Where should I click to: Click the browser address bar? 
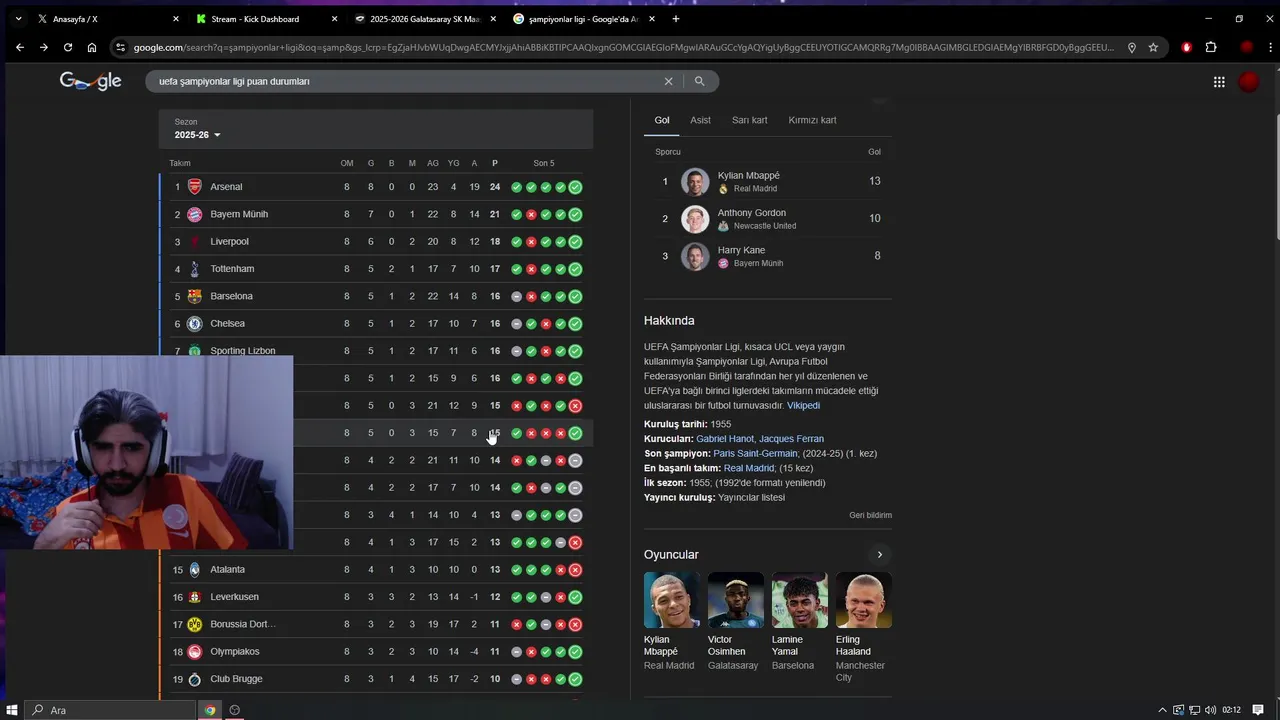click(620, 47)
